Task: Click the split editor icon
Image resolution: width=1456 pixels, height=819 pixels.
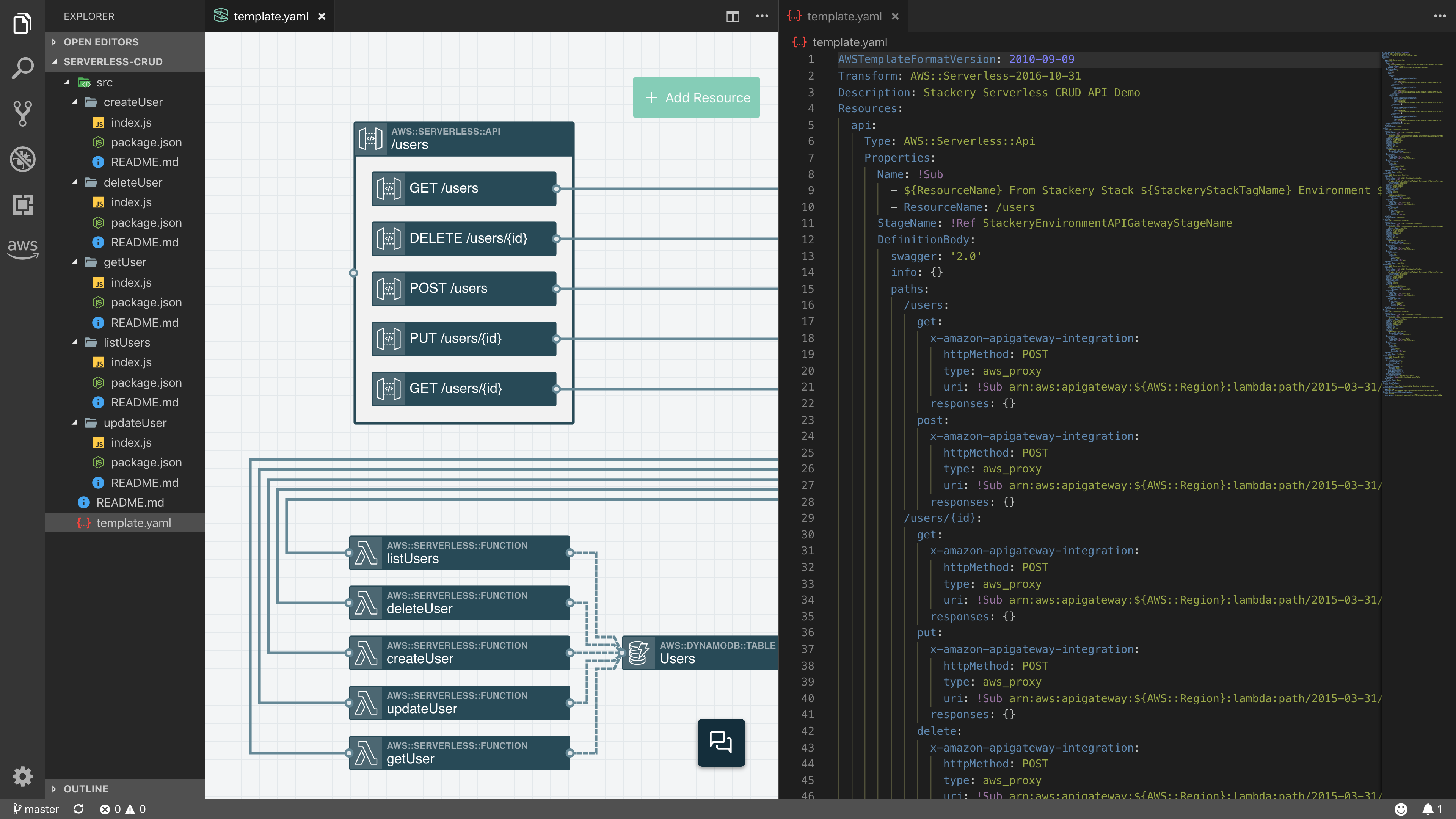Action: [733, 16]
